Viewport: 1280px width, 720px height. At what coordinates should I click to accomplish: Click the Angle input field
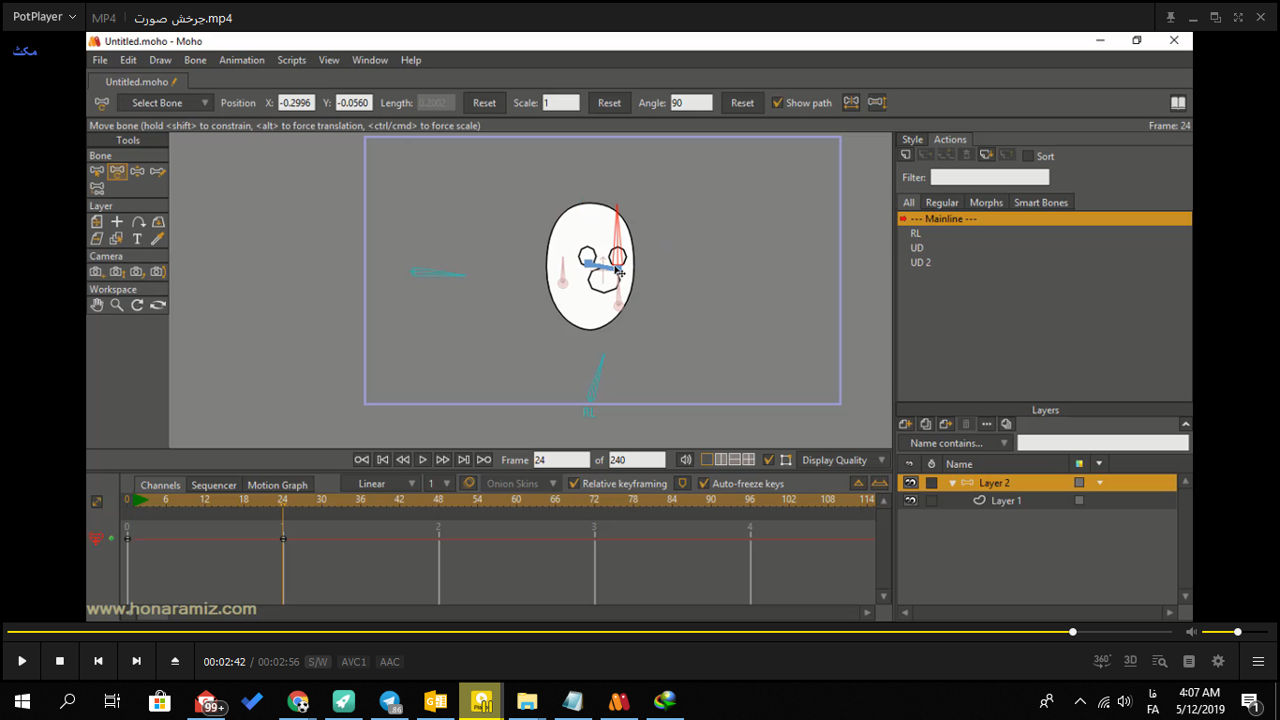coord(691,103)
